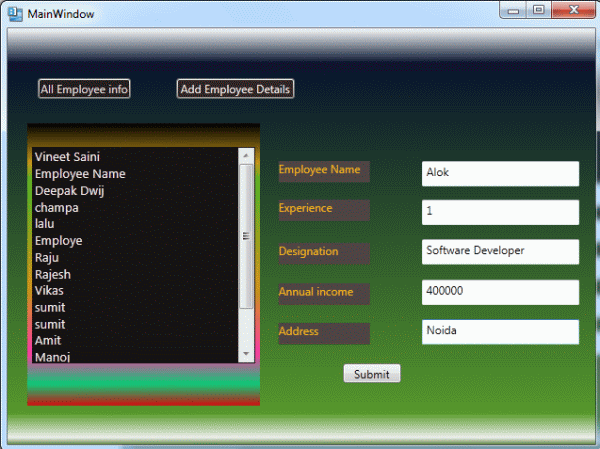Maximize the MainWindow window

click(x=539, y=10)
